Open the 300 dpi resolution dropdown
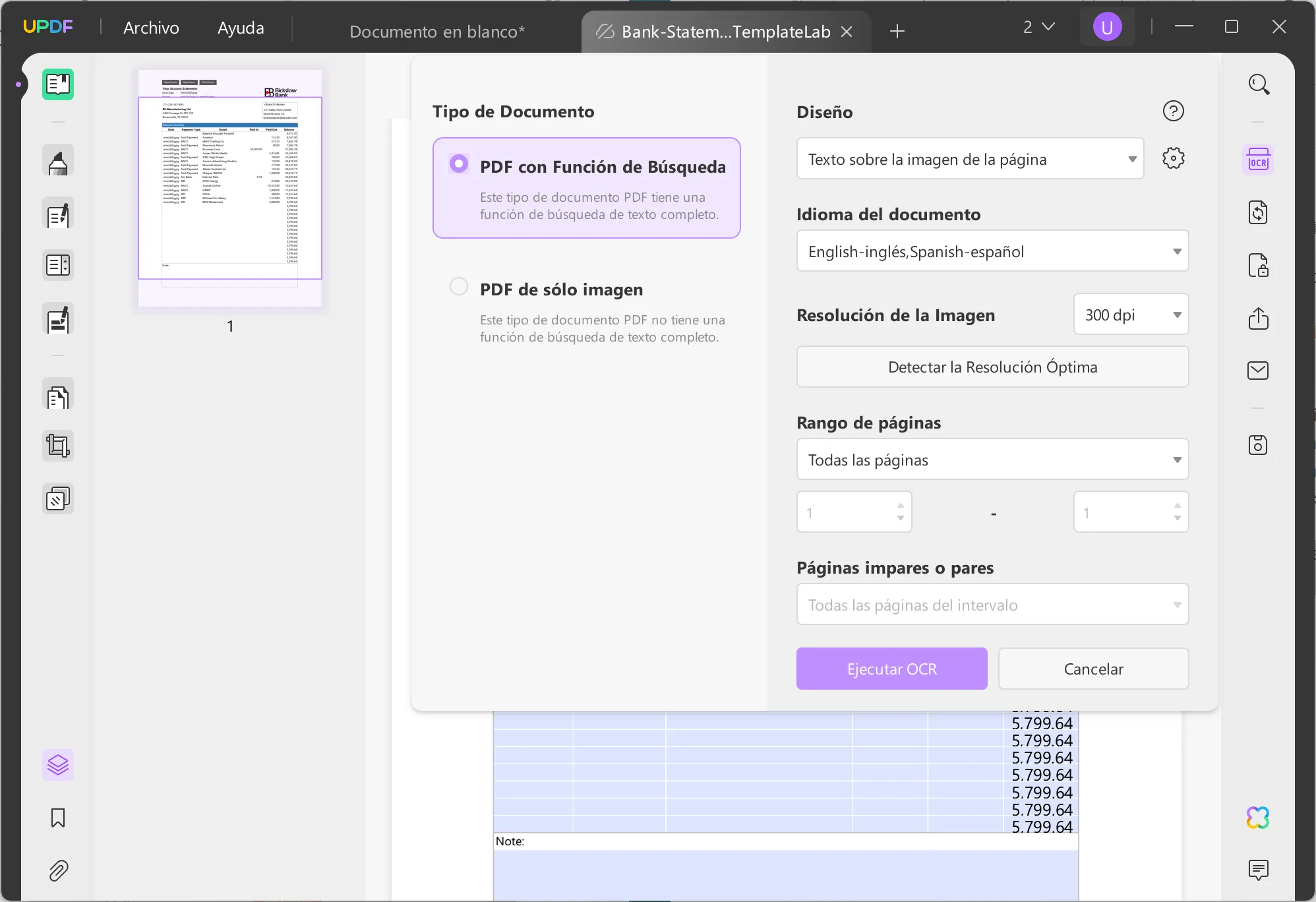This screenshot has width=1316, height=902. 1131,314
